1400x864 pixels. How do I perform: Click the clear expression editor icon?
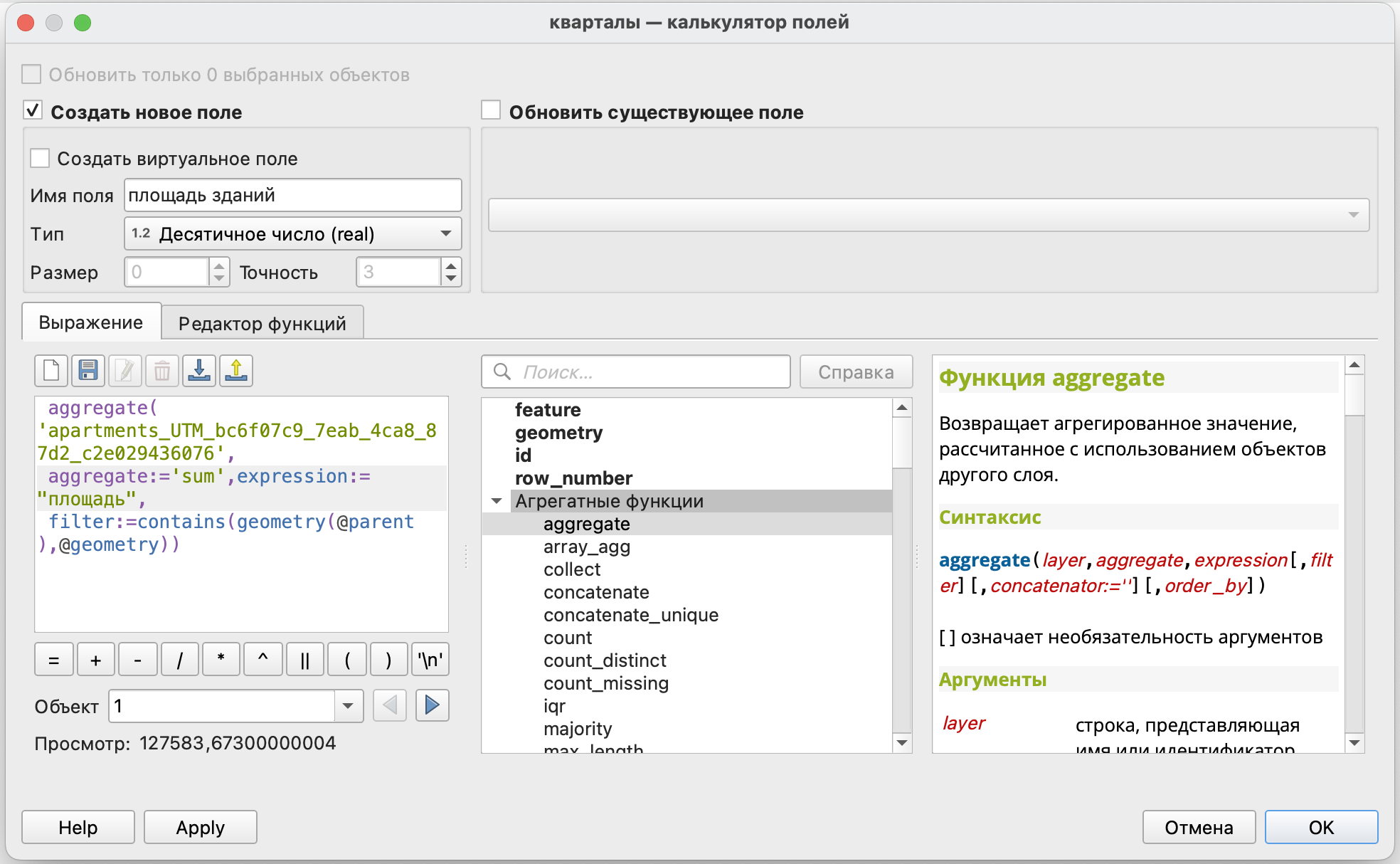tap(51, 371)
